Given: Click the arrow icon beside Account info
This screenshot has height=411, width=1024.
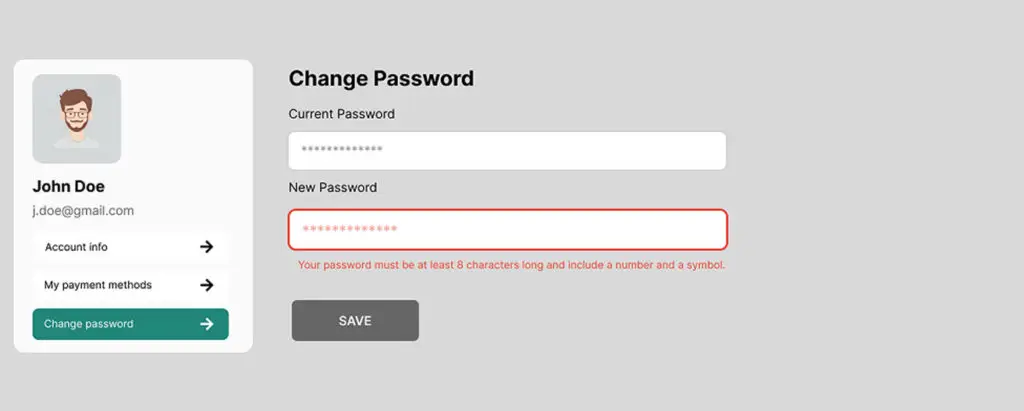Looking at the screenshot, I should (206, 246).
